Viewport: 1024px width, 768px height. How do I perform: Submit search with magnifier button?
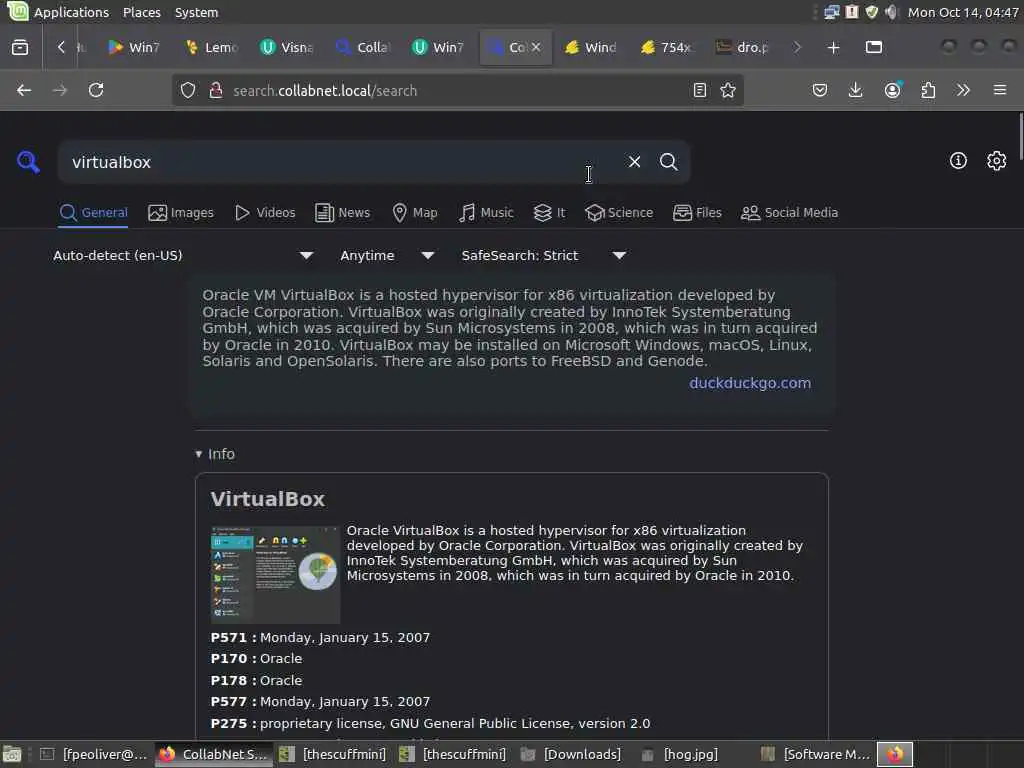pos(668,162)
